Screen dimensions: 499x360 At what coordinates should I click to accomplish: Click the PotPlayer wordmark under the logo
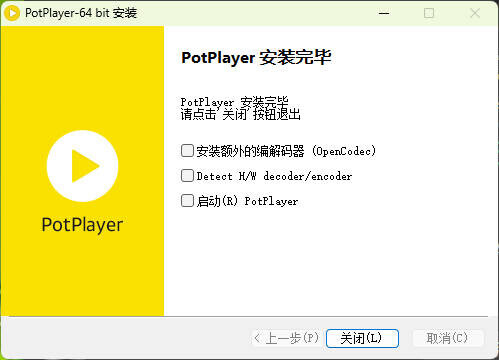click(x=82, y=225)
